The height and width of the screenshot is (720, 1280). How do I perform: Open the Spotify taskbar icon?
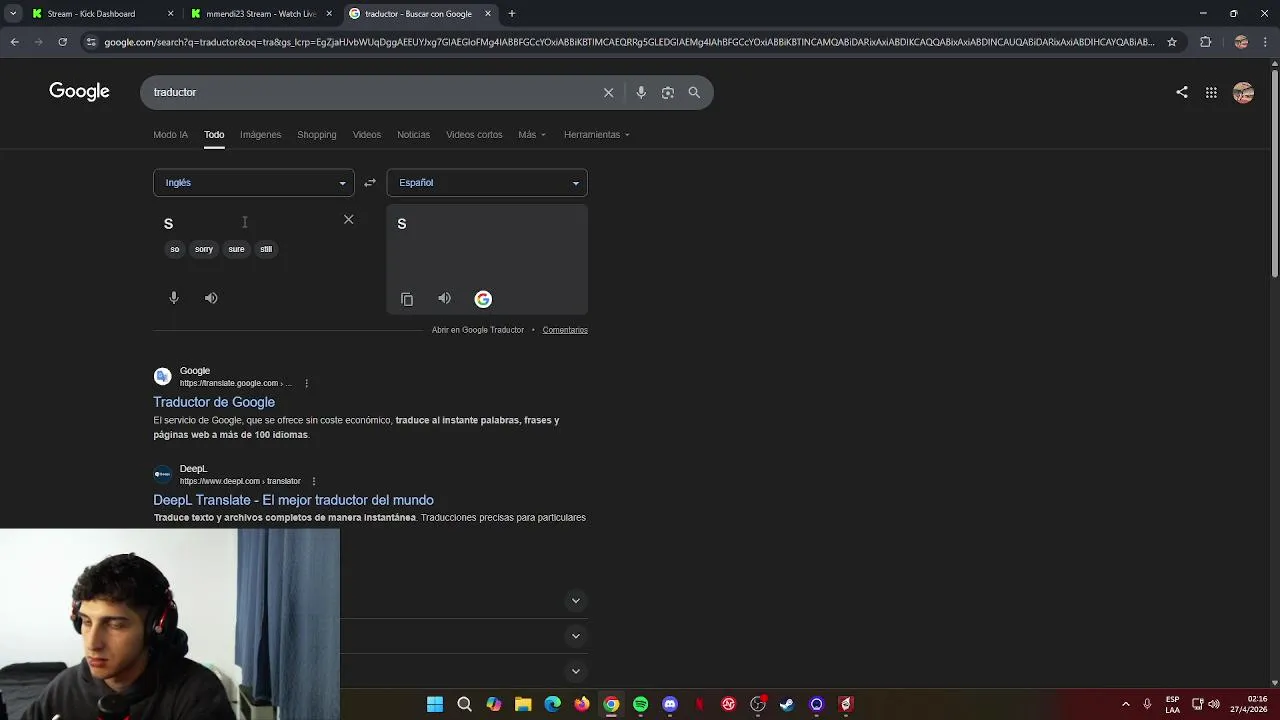tap(640, 704)
